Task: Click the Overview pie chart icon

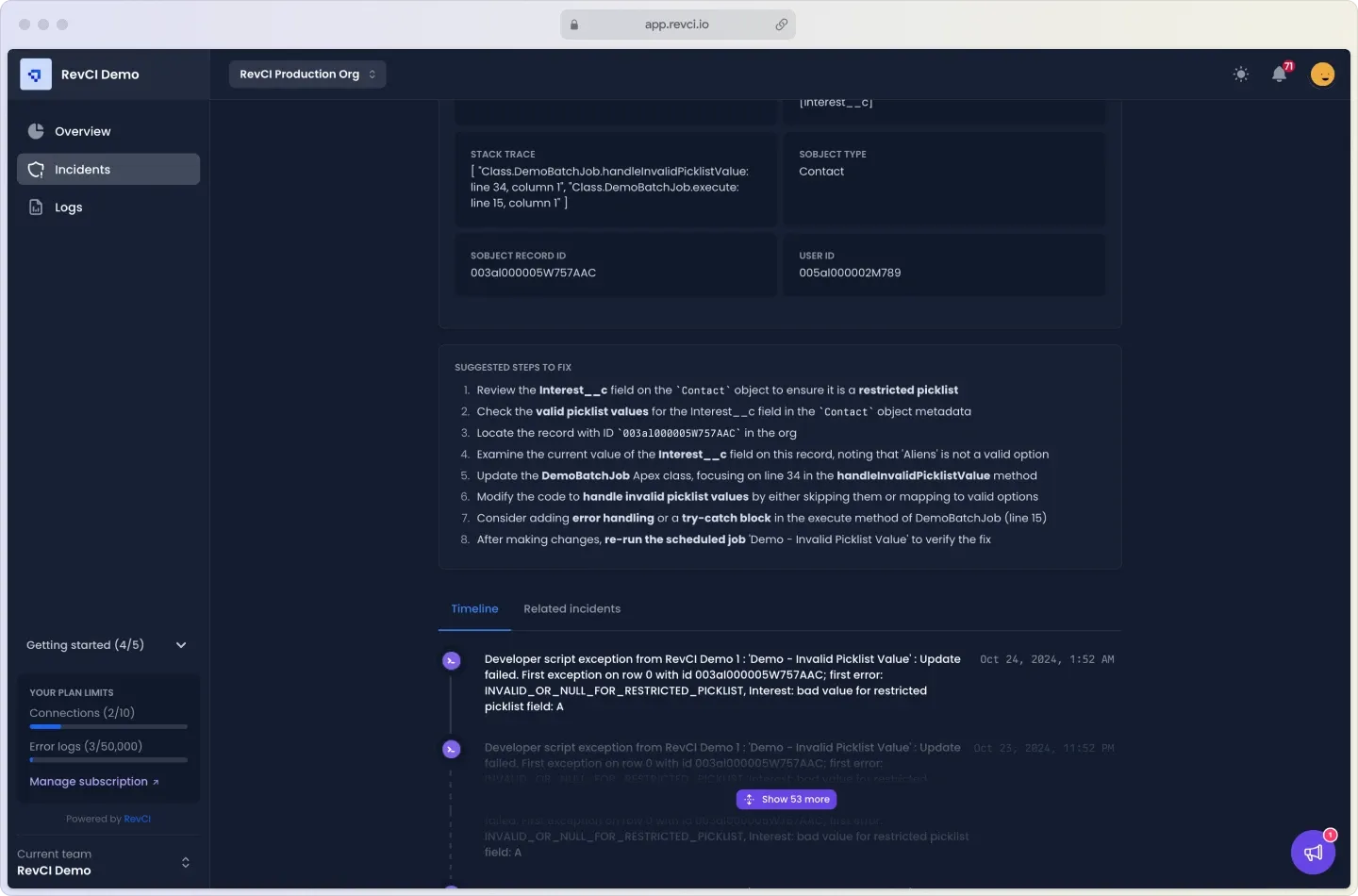Action: pyautogui.click(x=36, y=131)
